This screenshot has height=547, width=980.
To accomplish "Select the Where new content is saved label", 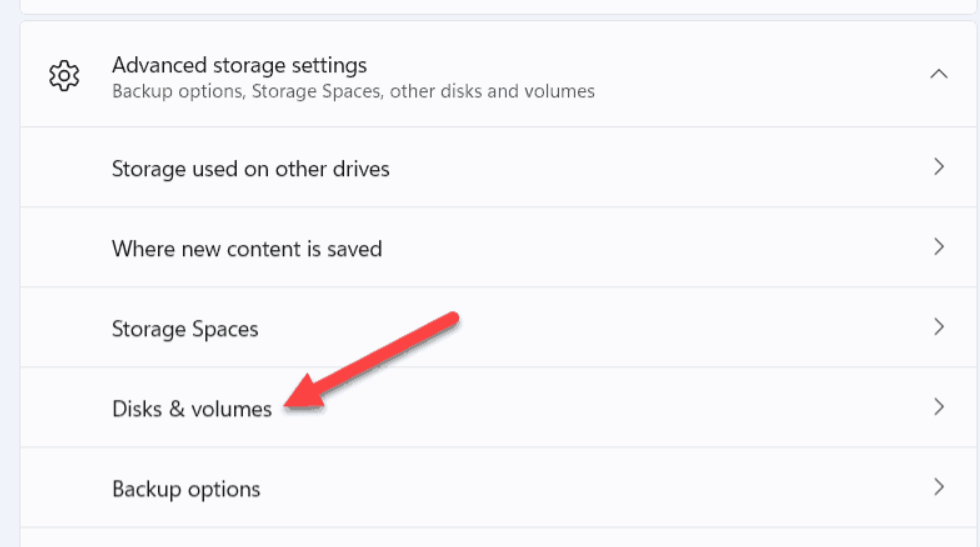I will 246,248.
